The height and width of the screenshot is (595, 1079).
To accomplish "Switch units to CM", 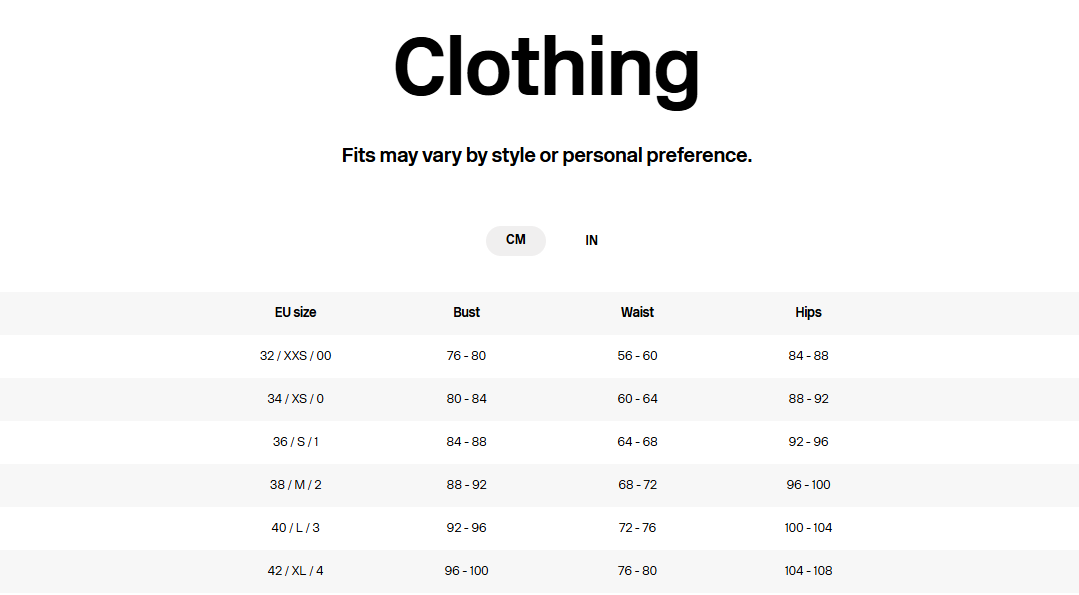I will [x=515, y=240].
